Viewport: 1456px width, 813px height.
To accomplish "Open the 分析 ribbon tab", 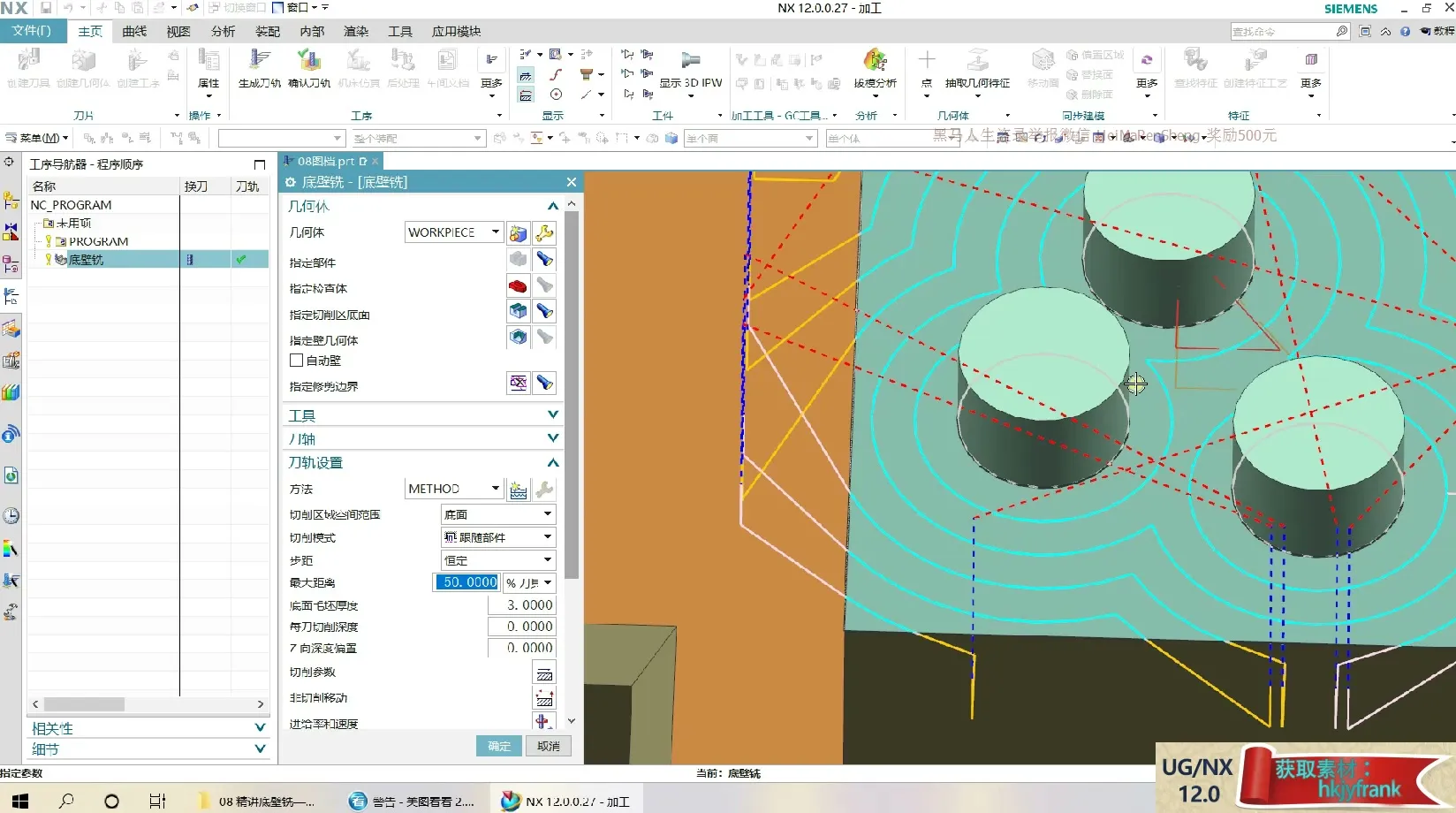I will point(223,32).
